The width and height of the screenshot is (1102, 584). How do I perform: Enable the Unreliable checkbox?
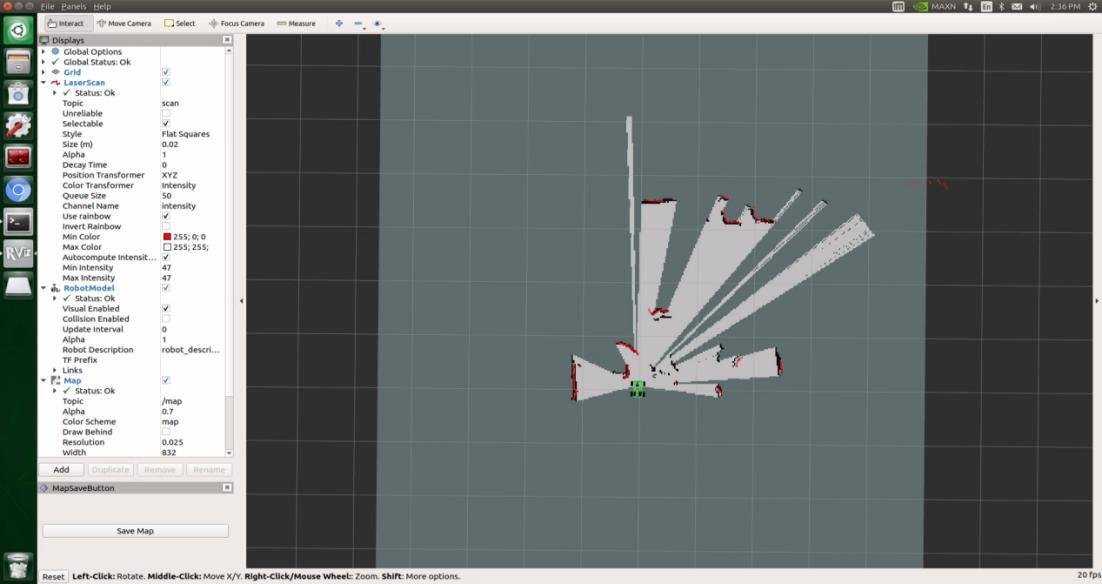coord(166,113)
